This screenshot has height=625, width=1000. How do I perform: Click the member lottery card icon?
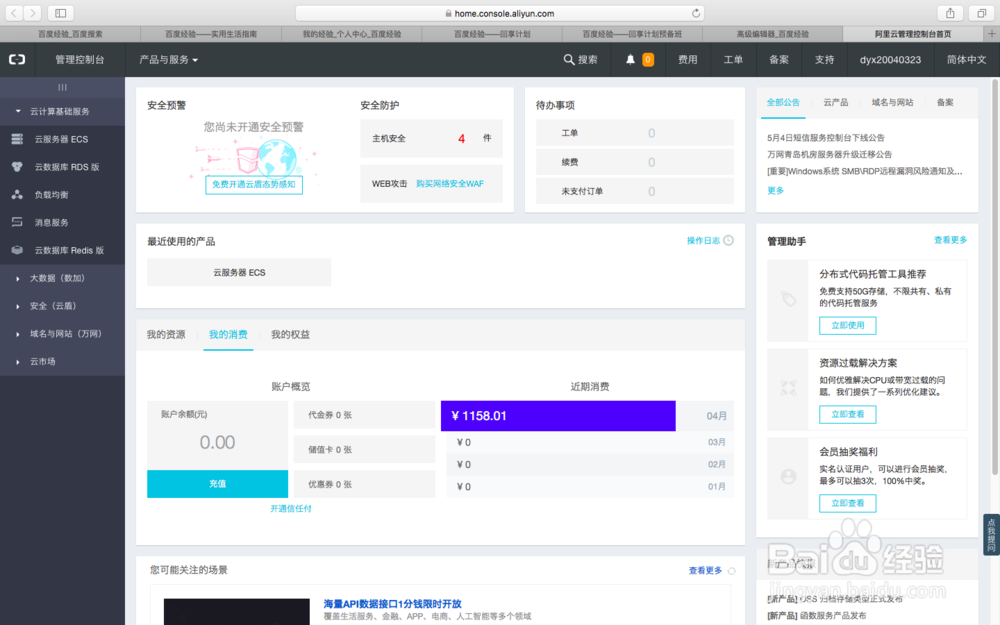[x=788, y=476]
